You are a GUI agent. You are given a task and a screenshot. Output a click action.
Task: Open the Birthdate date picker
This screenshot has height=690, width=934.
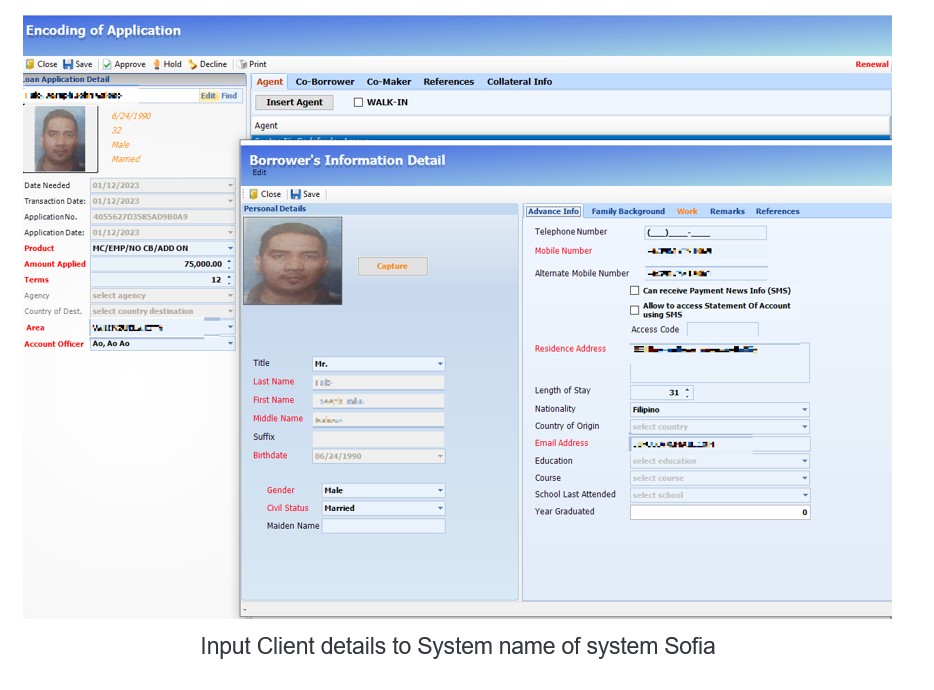pyautogui.click(x=440, y=456)
